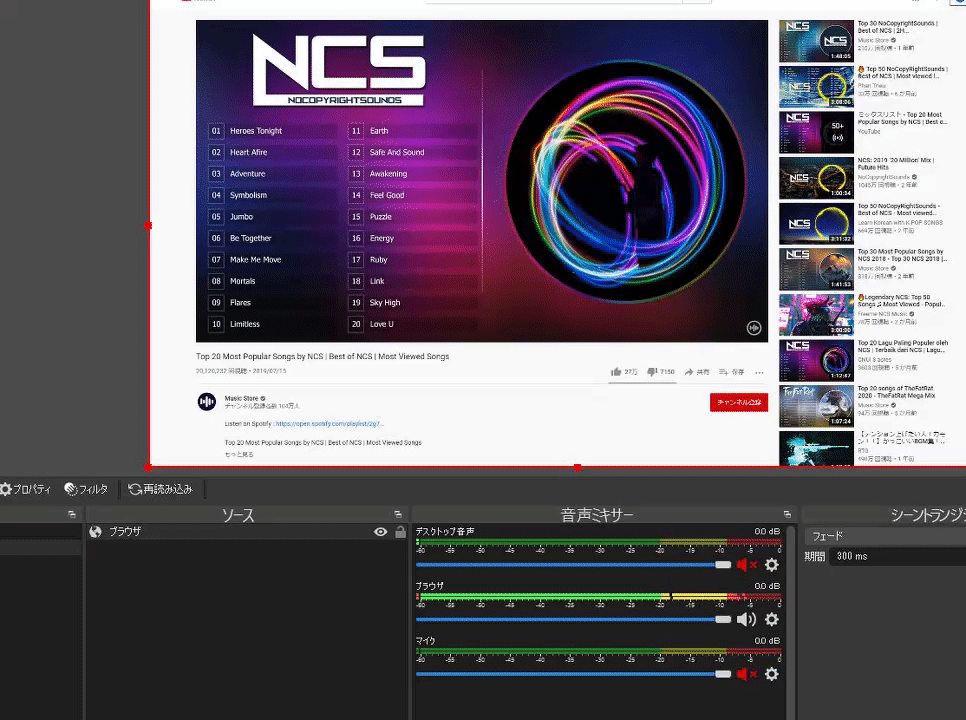This screenshot has width=966, height=720.
Task: Select the ブラウザ source row
Action: click(246, 532)
